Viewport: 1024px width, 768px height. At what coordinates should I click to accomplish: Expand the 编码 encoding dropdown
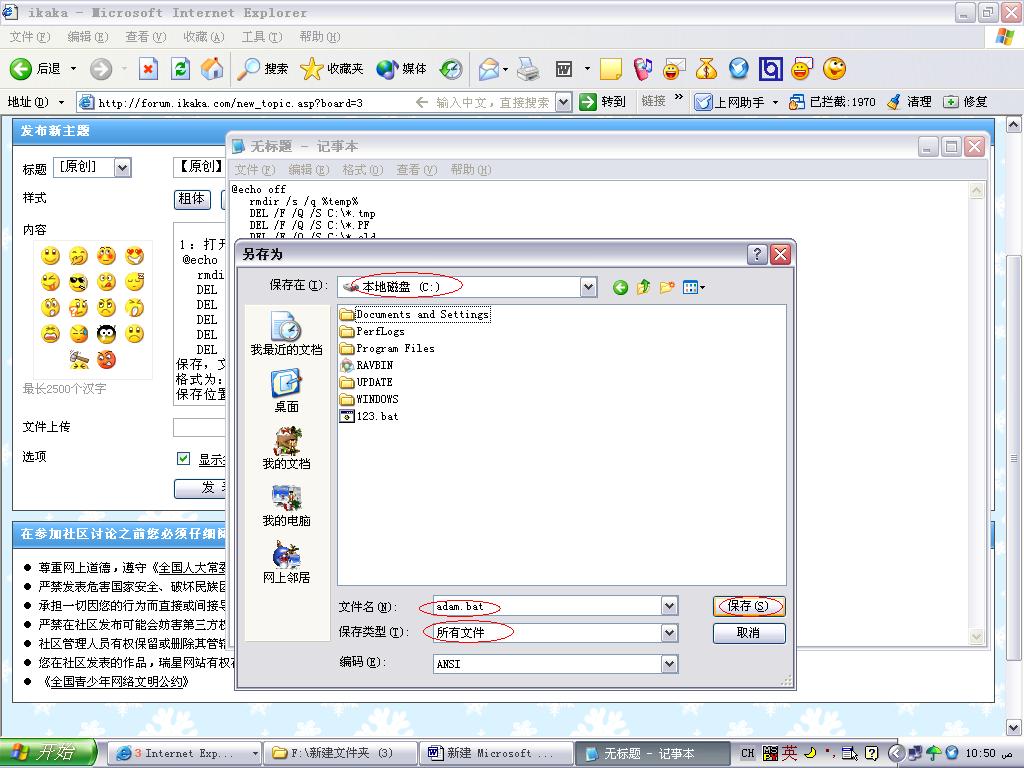[x=669, y=664]
